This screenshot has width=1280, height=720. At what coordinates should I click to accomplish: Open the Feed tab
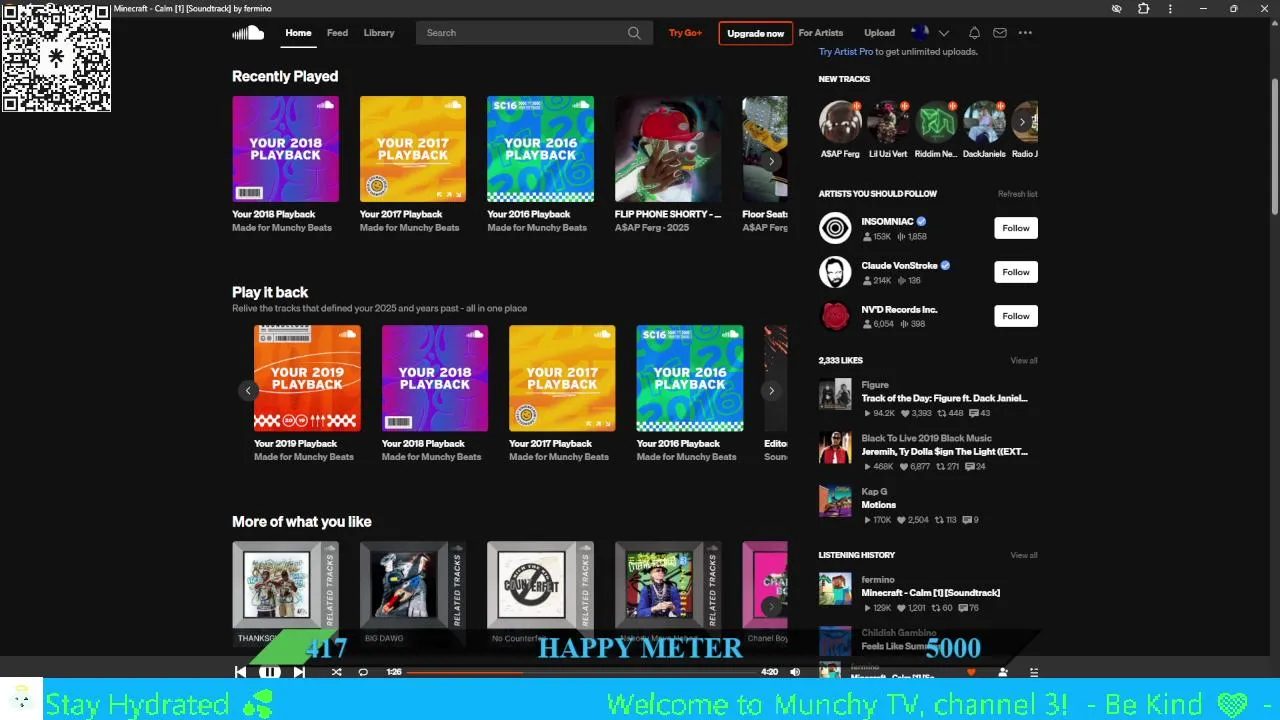pos(337,33)
